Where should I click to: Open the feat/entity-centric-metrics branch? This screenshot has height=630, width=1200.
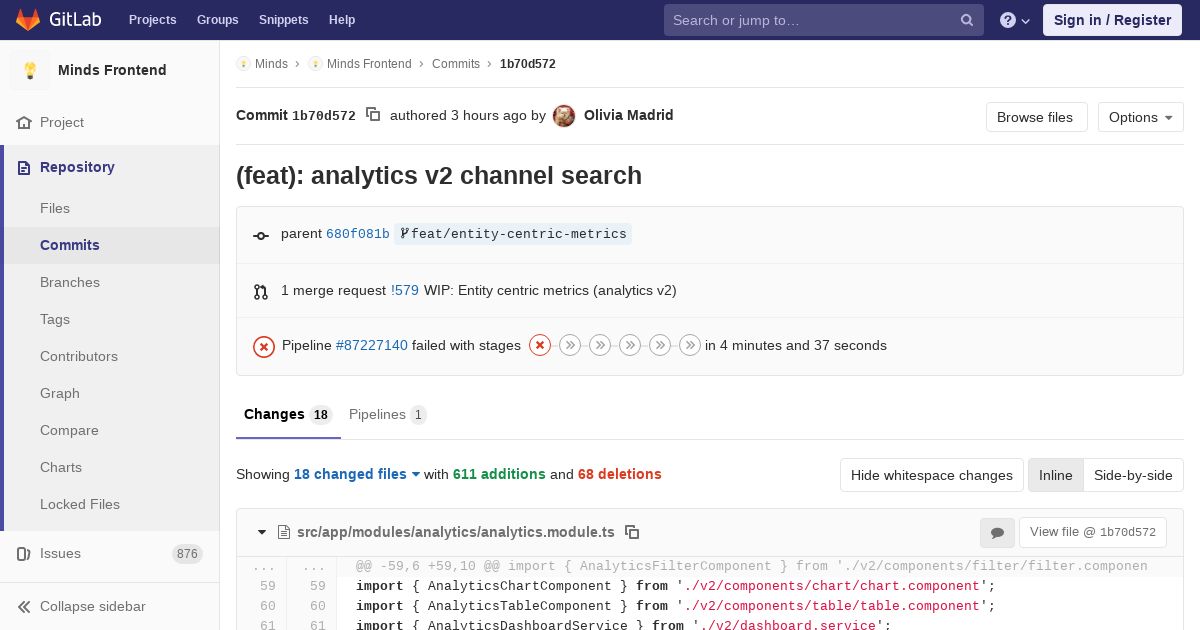[513, 234]
